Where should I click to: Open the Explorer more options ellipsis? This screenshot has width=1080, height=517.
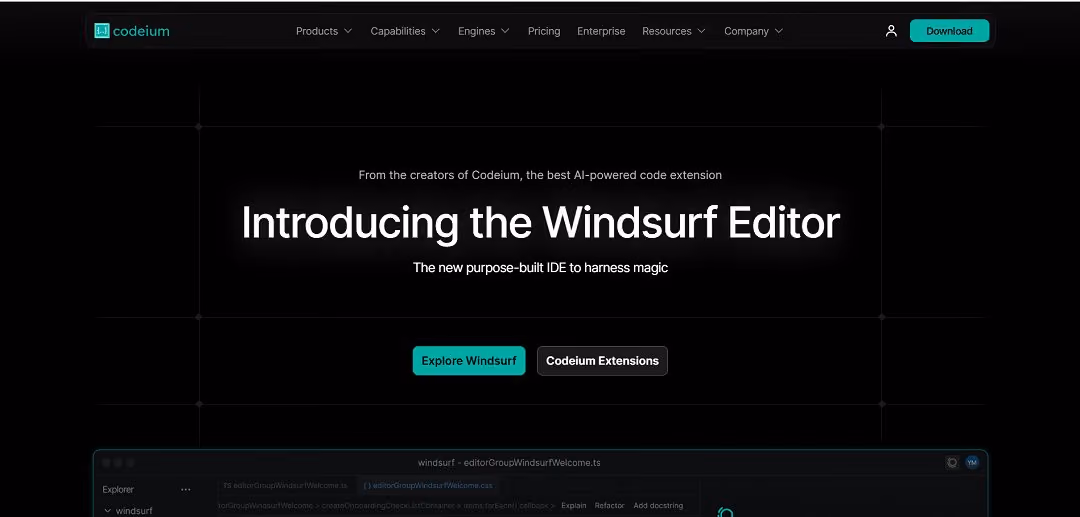click(185, 489)
